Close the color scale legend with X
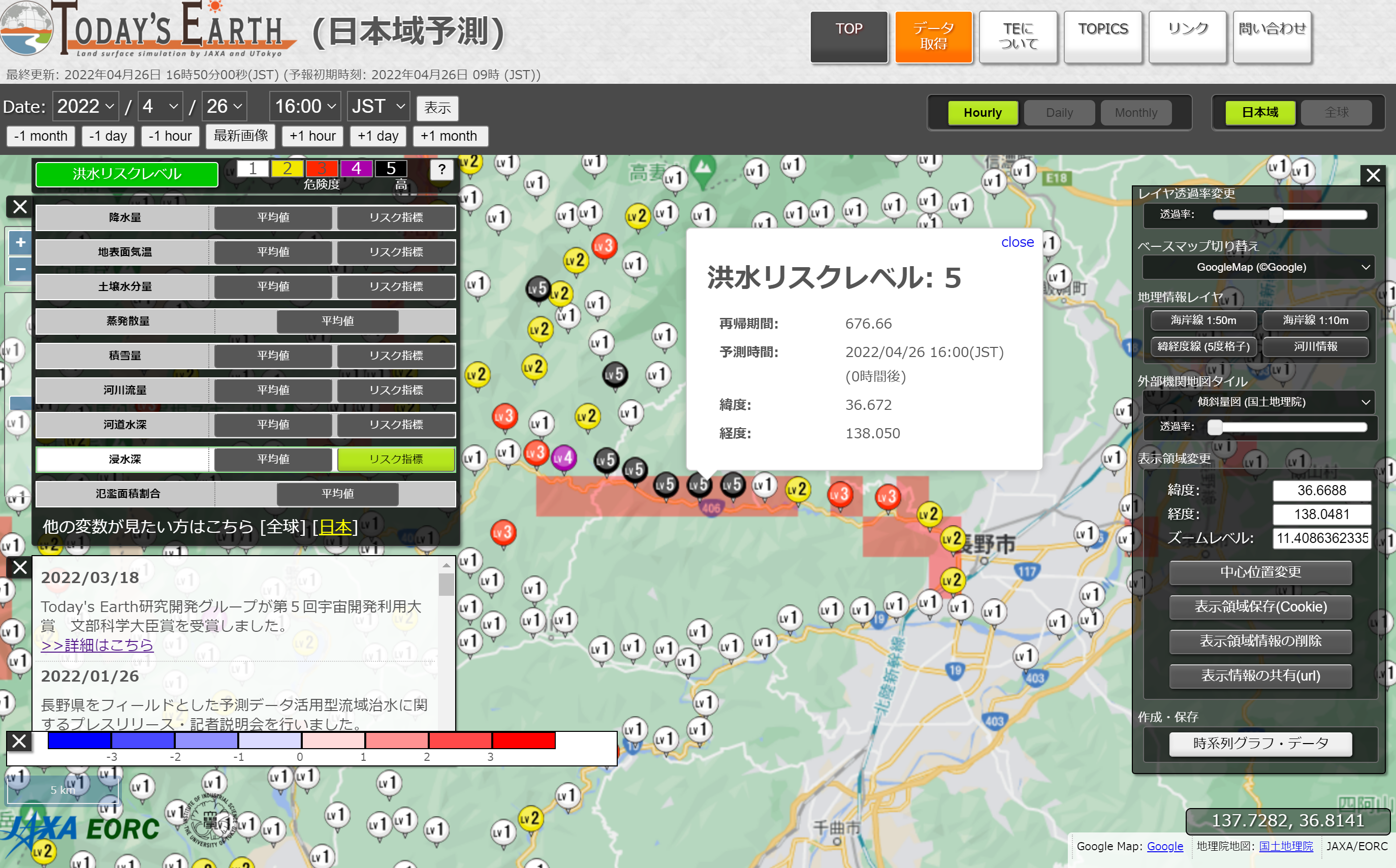 19,741
